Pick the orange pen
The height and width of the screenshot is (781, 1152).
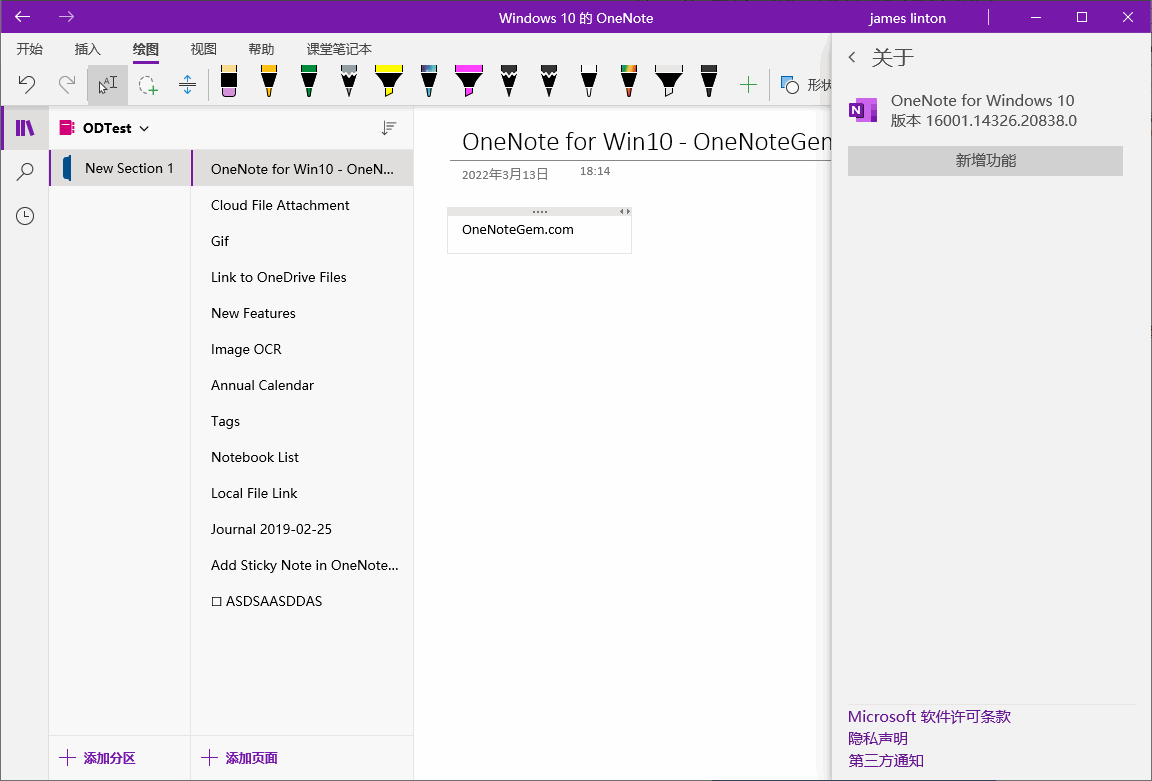[269, 81]
